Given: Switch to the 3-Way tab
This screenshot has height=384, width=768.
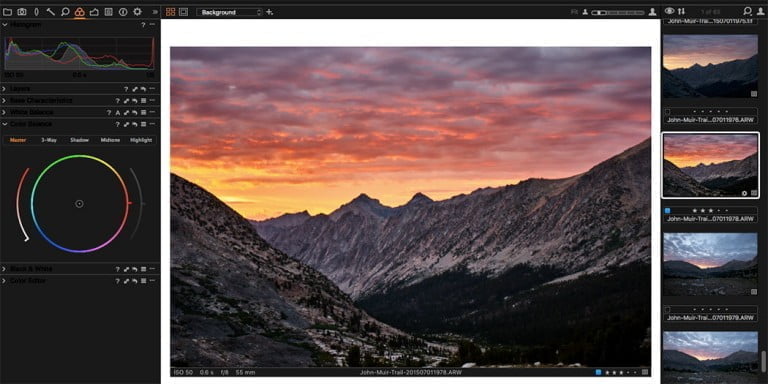Looking at the screenshot, I should point(48,140).
